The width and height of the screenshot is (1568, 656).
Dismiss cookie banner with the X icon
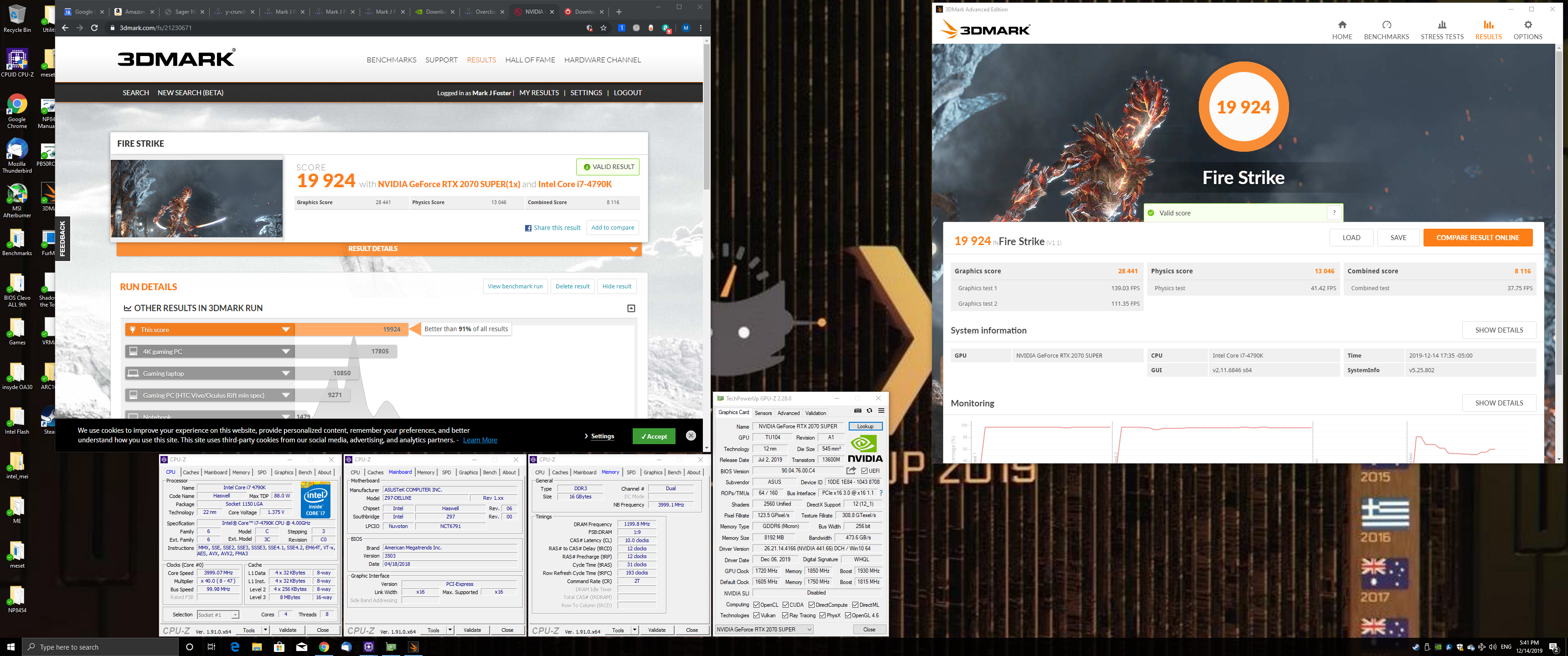tap(690, 436)
